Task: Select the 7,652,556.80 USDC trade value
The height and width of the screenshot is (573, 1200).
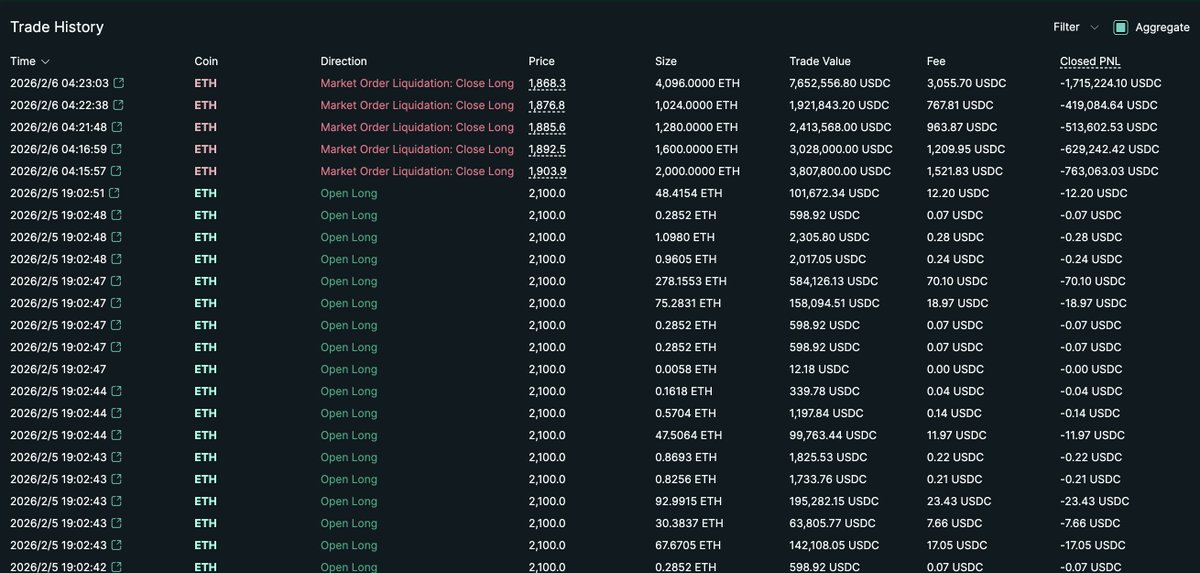Action: tap(840, 83)
